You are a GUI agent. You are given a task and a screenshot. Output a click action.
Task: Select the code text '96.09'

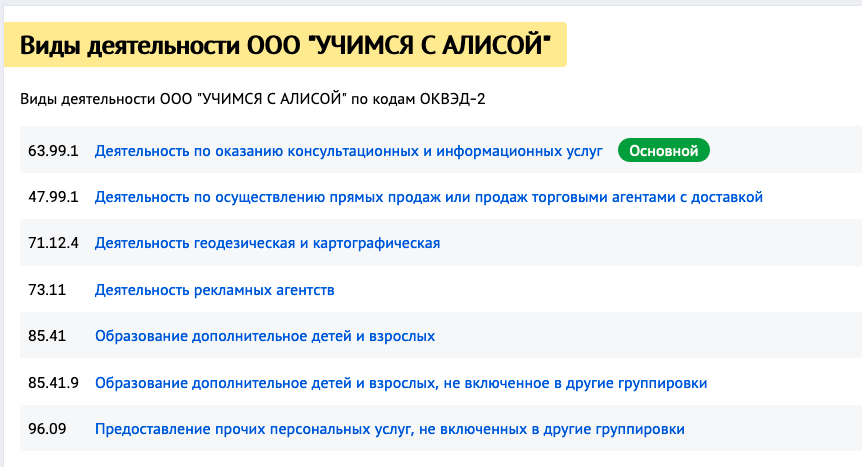47,429
